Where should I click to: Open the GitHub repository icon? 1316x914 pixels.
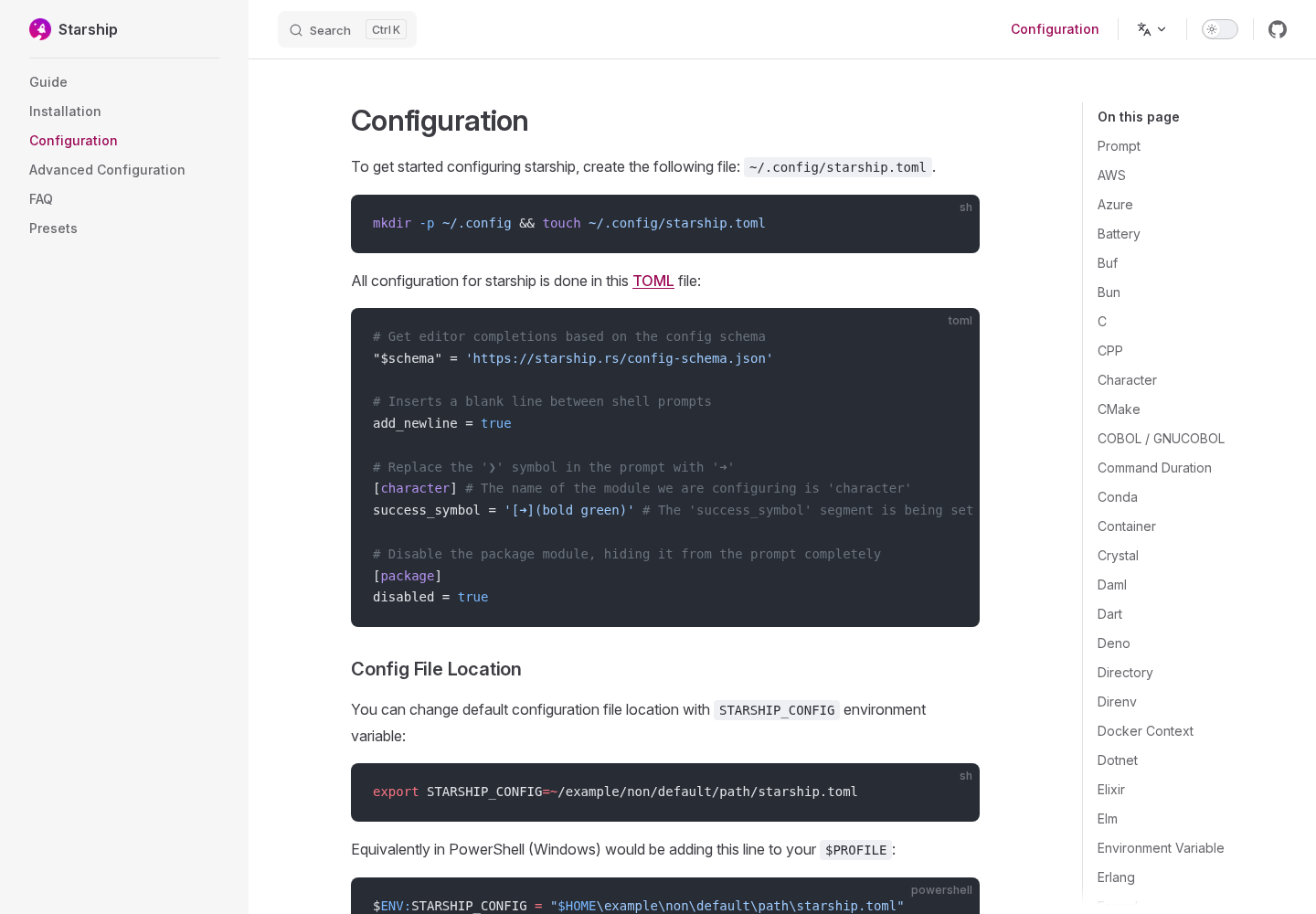[x=1278, y=29]
